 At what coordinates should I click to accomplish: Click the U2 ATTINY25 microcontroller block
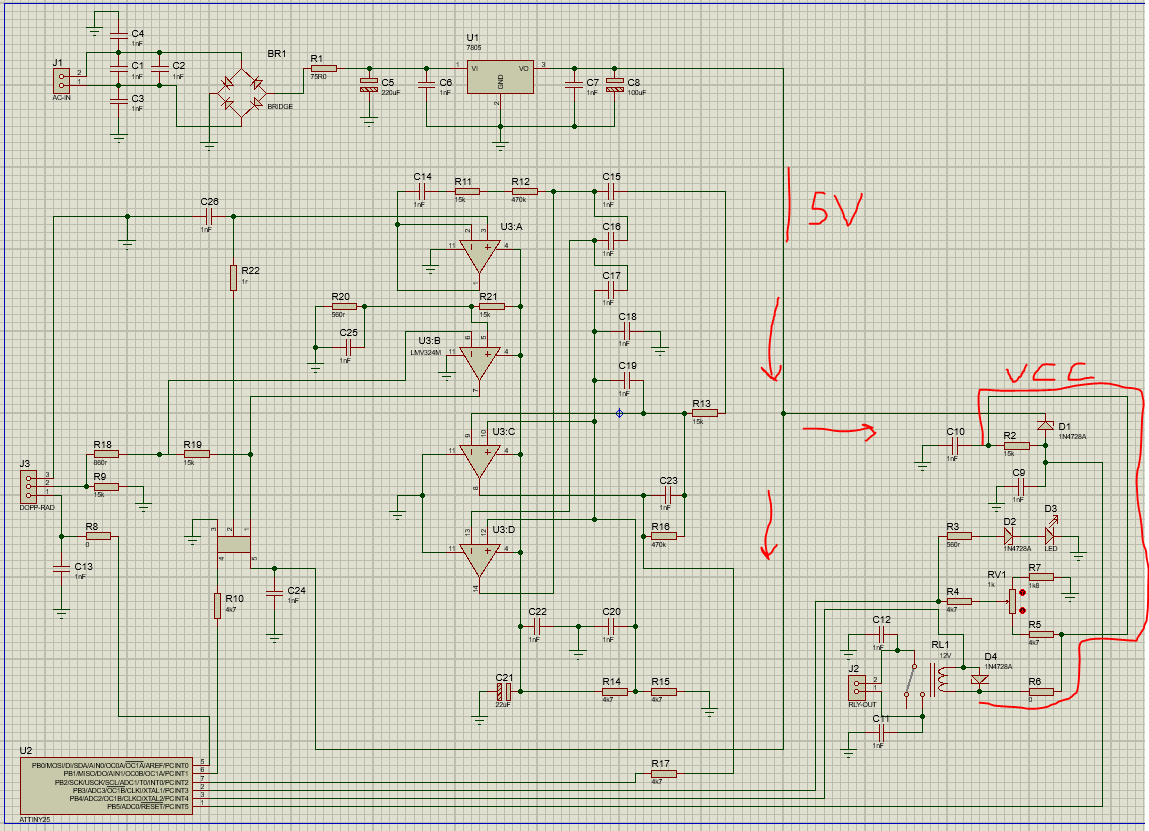coord(110,785)
